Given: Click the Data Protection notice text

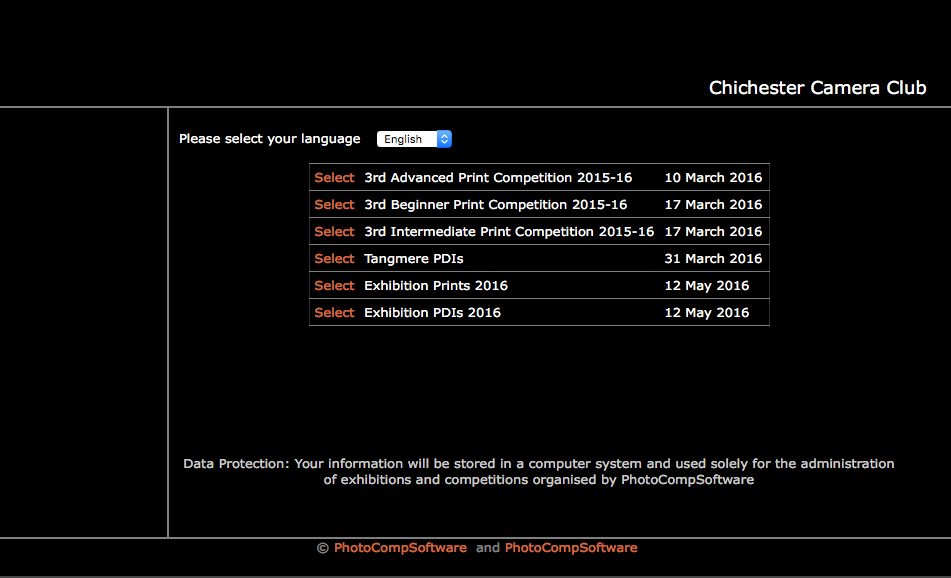Looking at the screenshot, I should [538, 471].
